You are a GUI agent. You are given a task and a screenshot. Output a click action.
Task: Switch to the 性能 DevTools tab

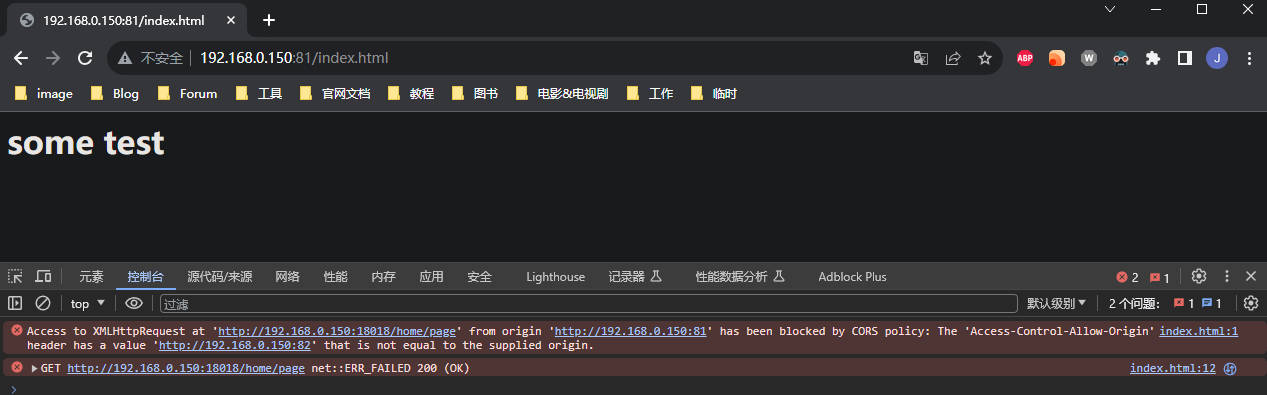click(x=336, y=277)
